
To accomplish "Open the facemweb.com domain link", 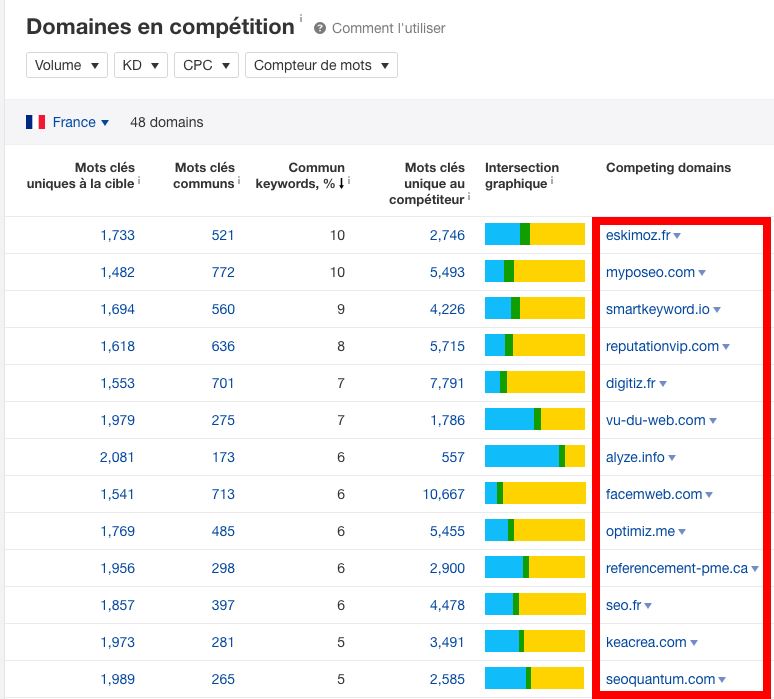I will coord(654,494).
